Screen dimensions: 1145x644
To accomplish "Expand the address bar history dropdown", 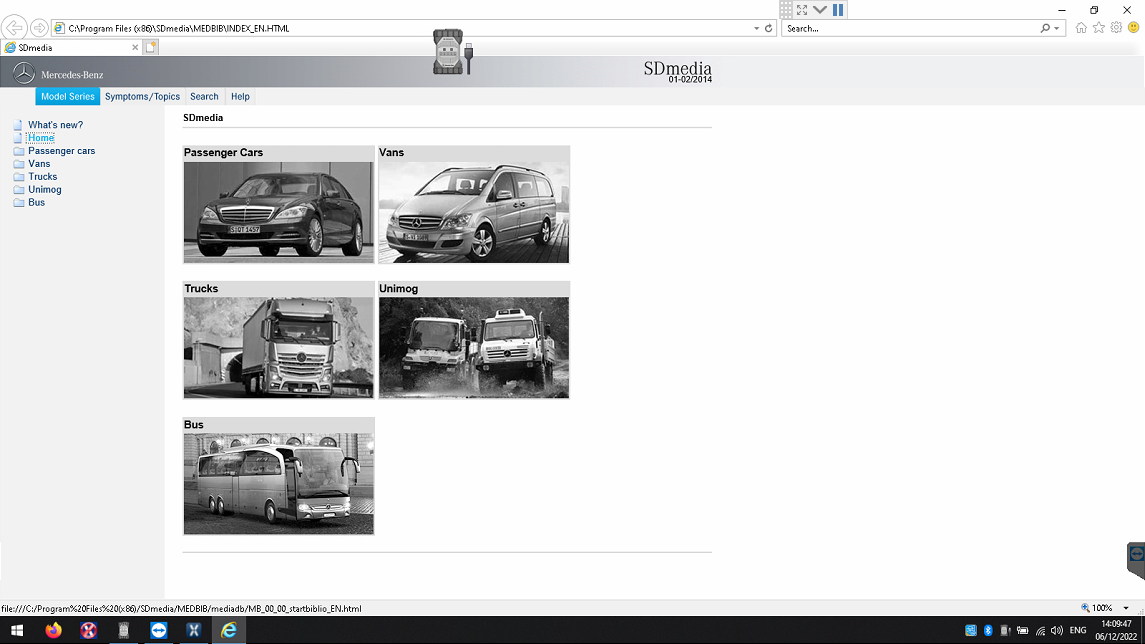I will click(756, 28).
